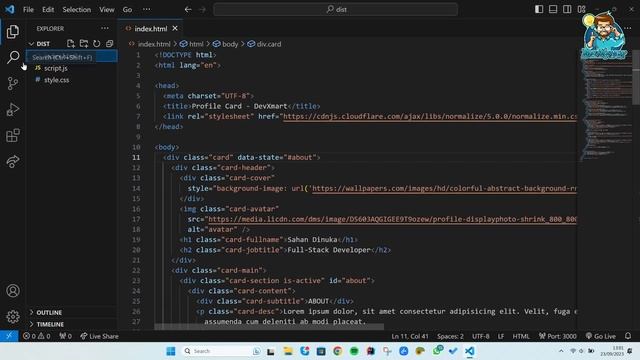Open the File menu
Screen dimensions: 640x360
28,9
